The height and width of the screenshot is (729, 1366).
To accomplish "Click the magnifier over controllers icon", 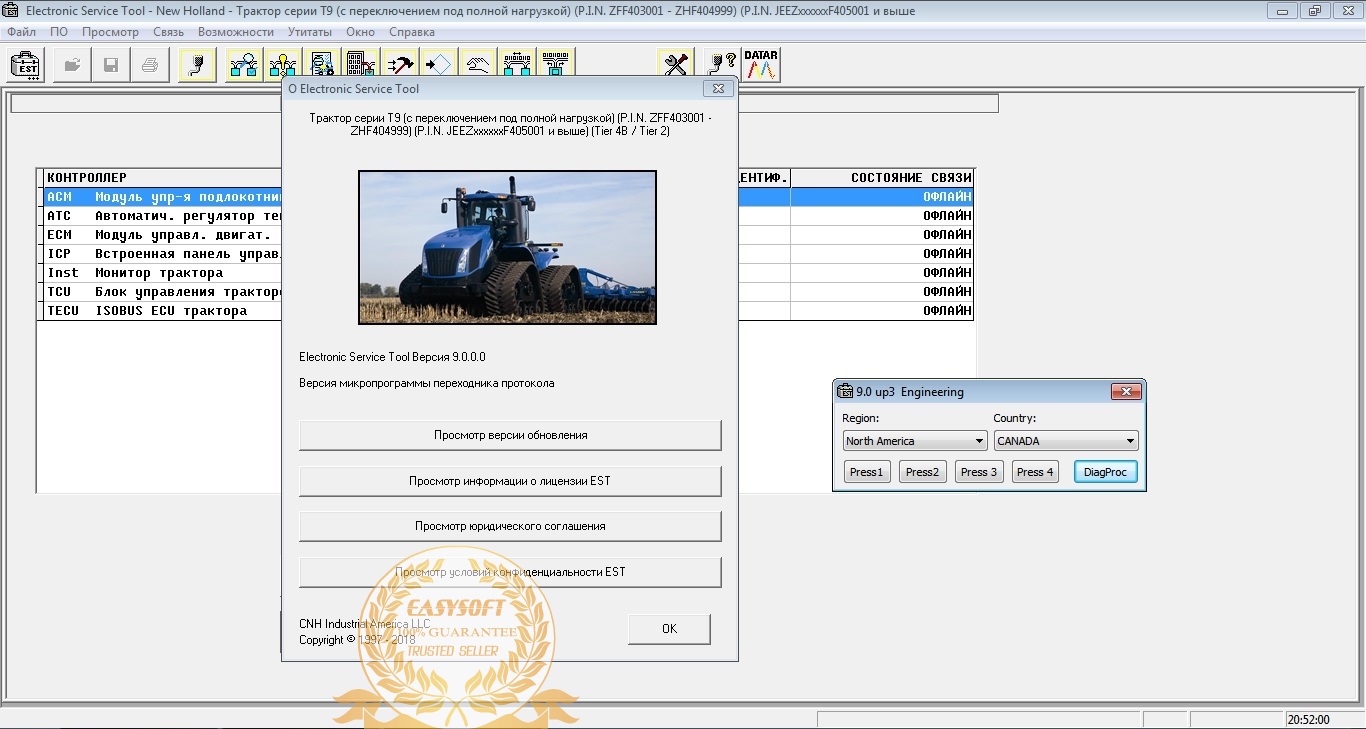I will [x=244, y=65].
